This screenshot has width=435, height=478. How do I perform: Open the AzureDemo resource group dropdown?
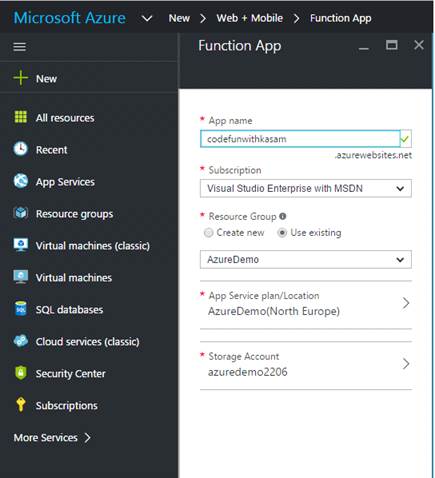[x=306, y=259]
